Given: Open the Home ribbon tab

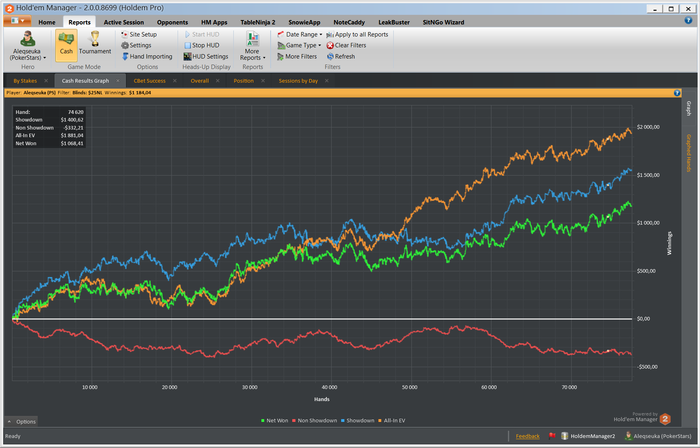Looking at the screenshot, I should pyautogui.click(x=47, y=22).
